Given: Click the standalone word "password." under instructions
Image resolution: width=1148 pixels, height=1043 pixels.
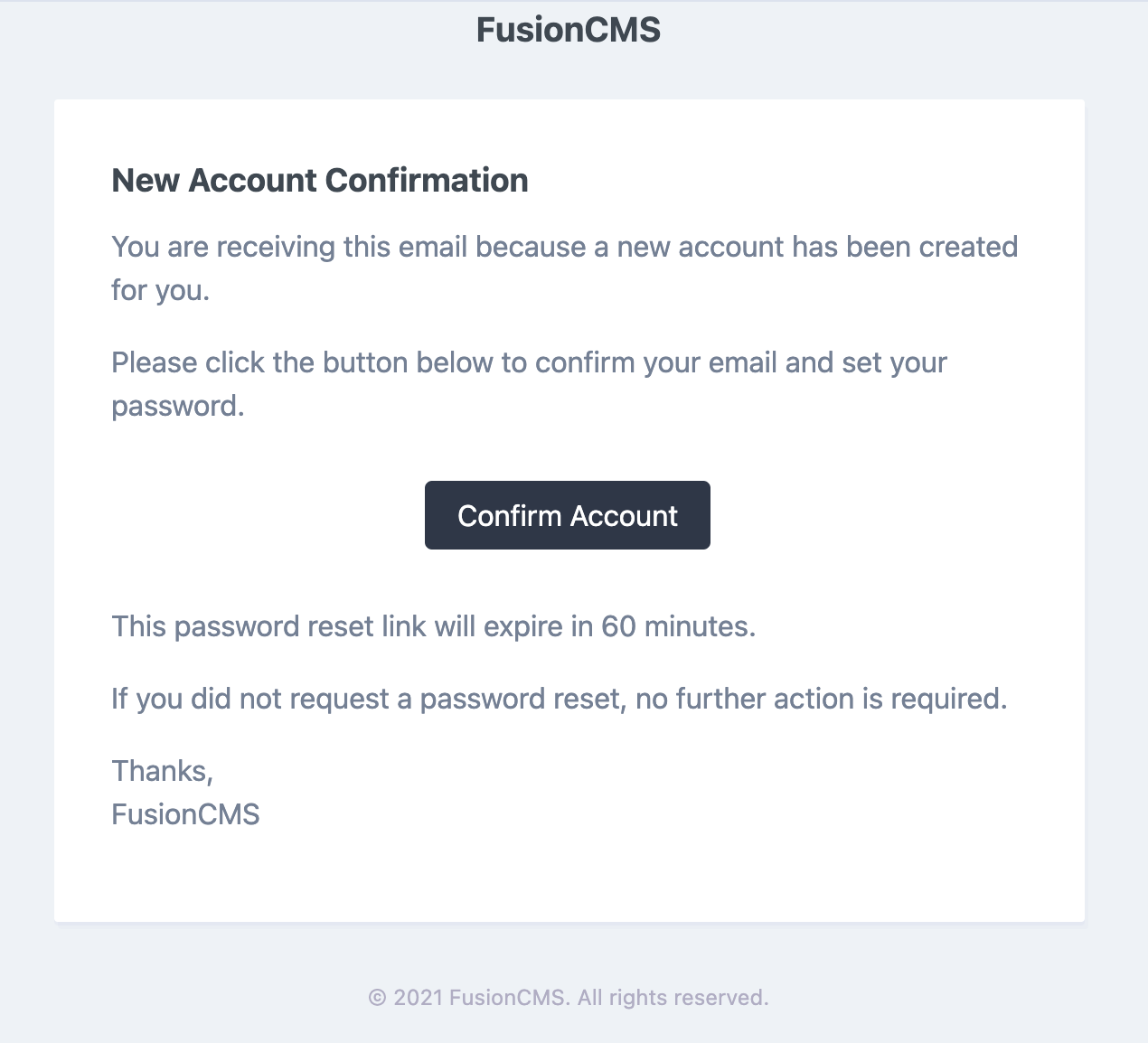Looking at the screenshot, I should click(x=178, y=407).
